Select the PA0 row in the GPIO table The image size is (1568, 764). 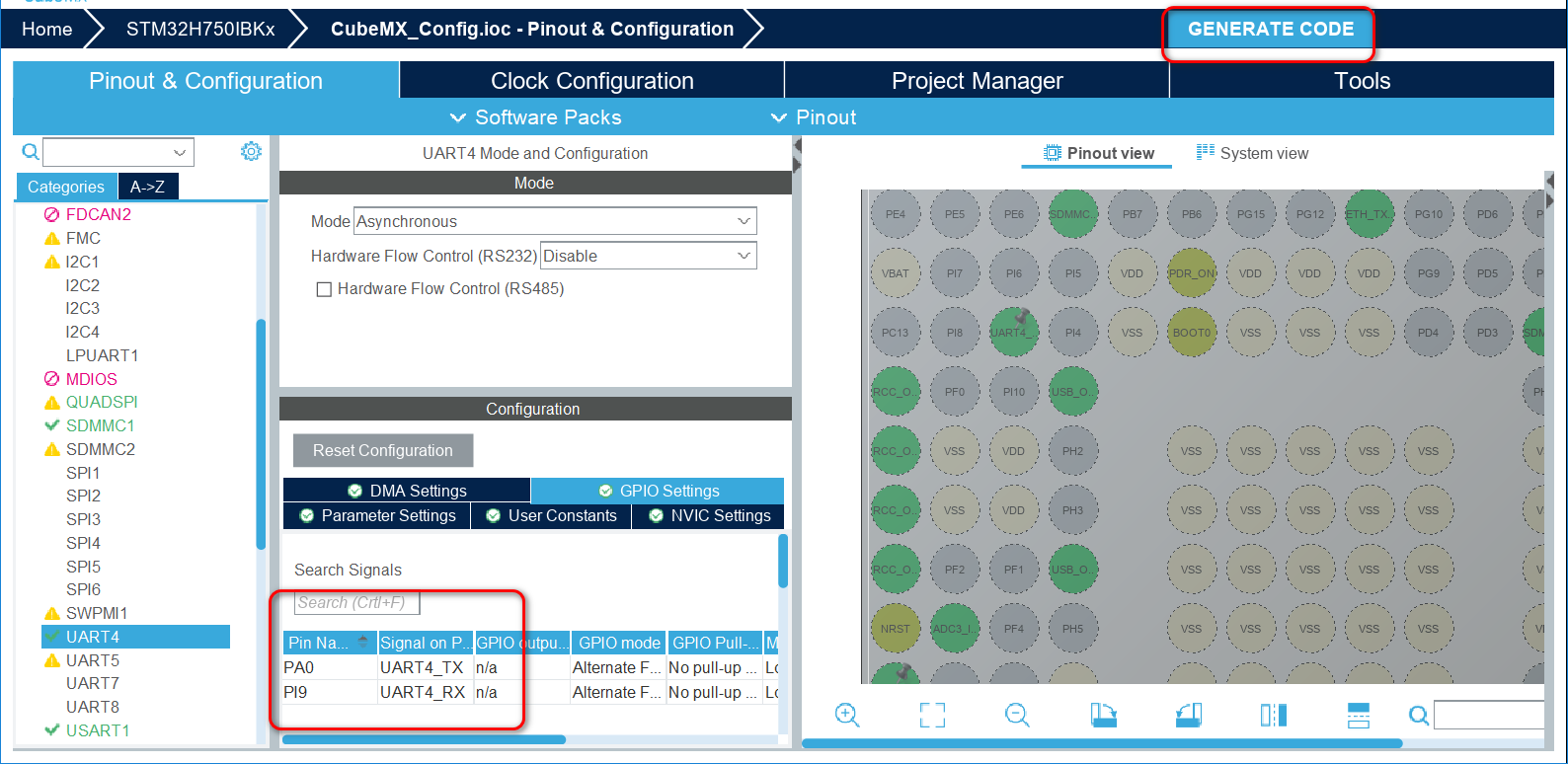coord(531,667)
